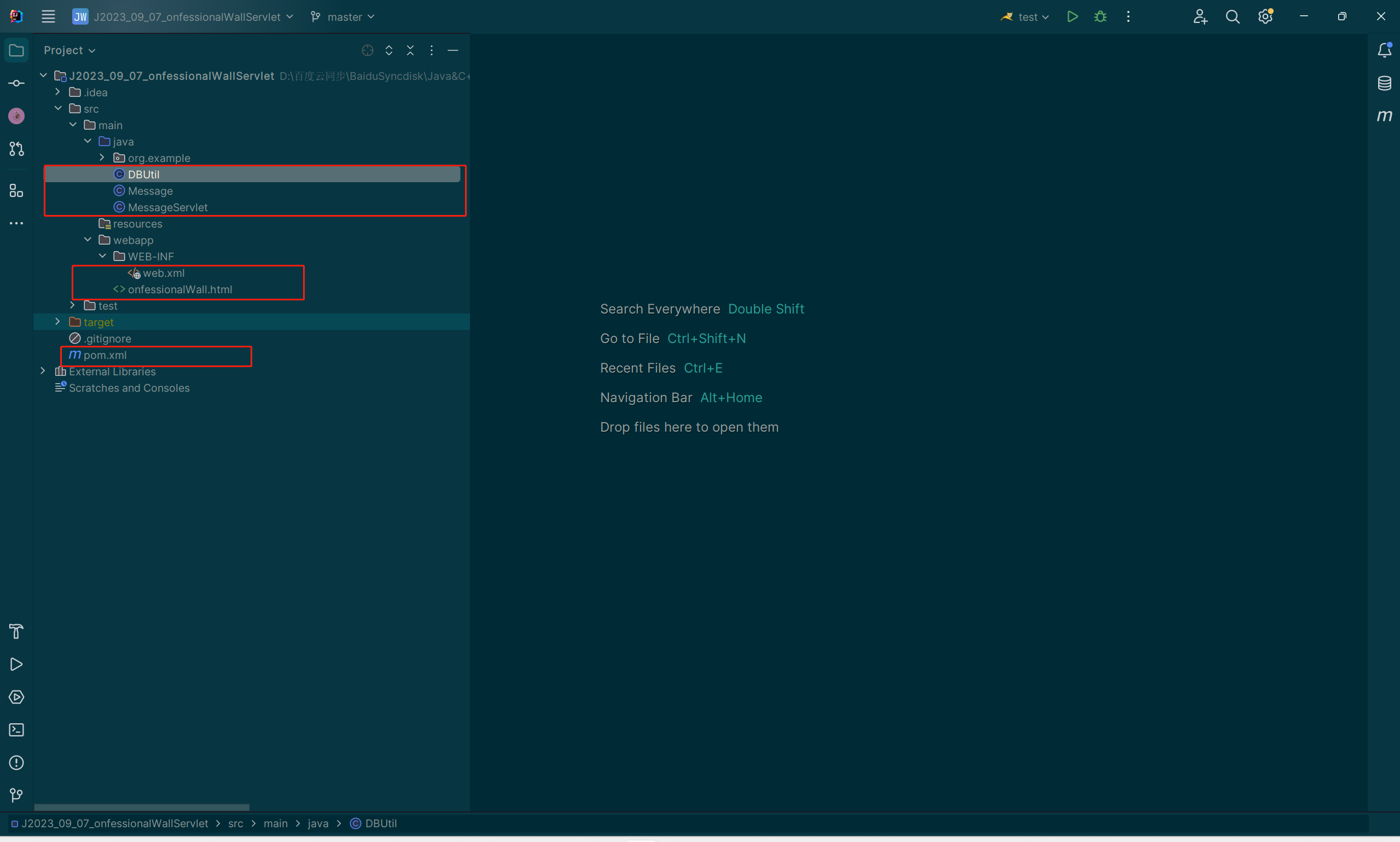Open the Database tool window
Screen dimensions: 1400x842
coord(1384,83)
